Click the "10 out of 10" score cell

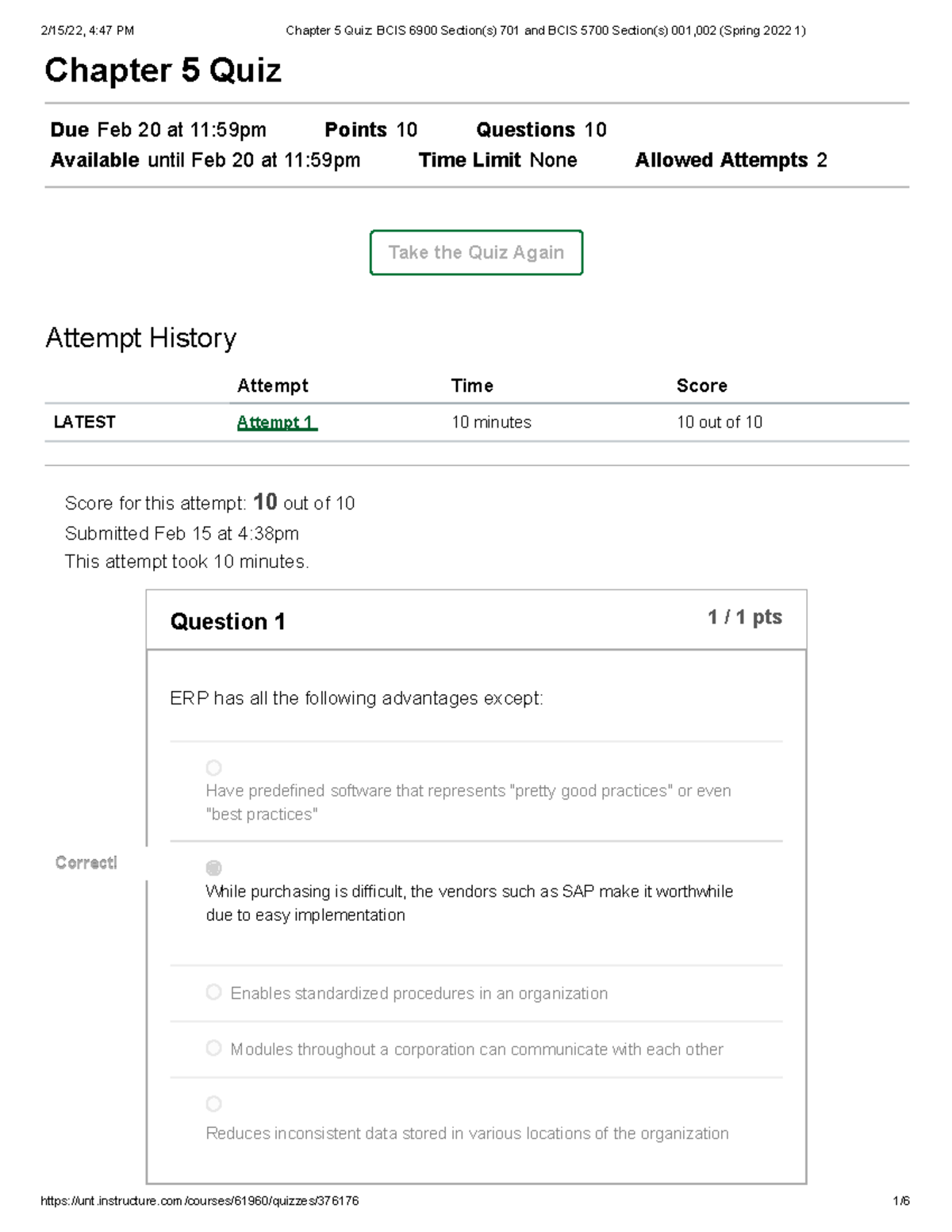coord(719,422)
